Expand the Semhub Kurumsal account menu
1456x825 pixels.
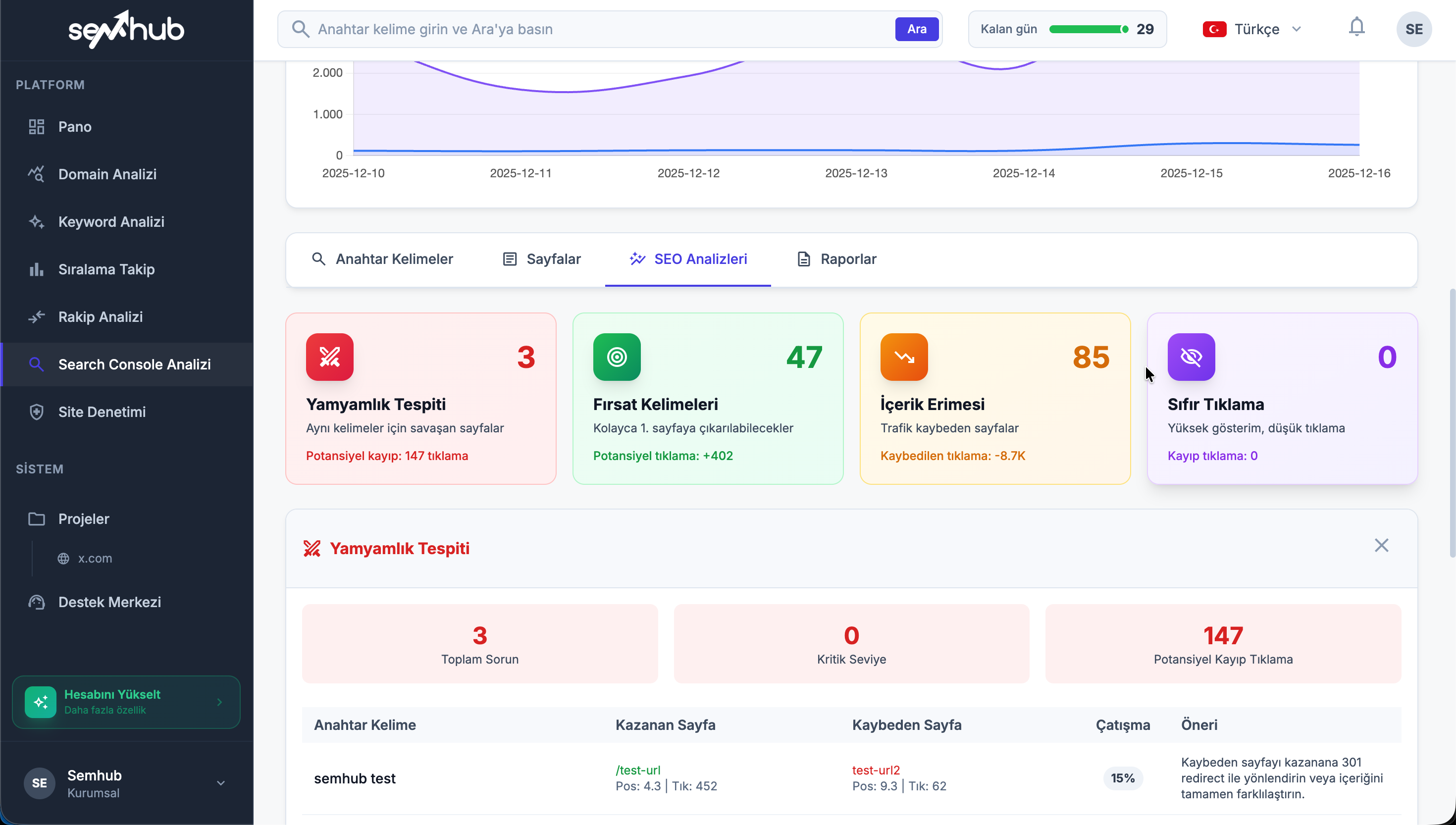220,783
